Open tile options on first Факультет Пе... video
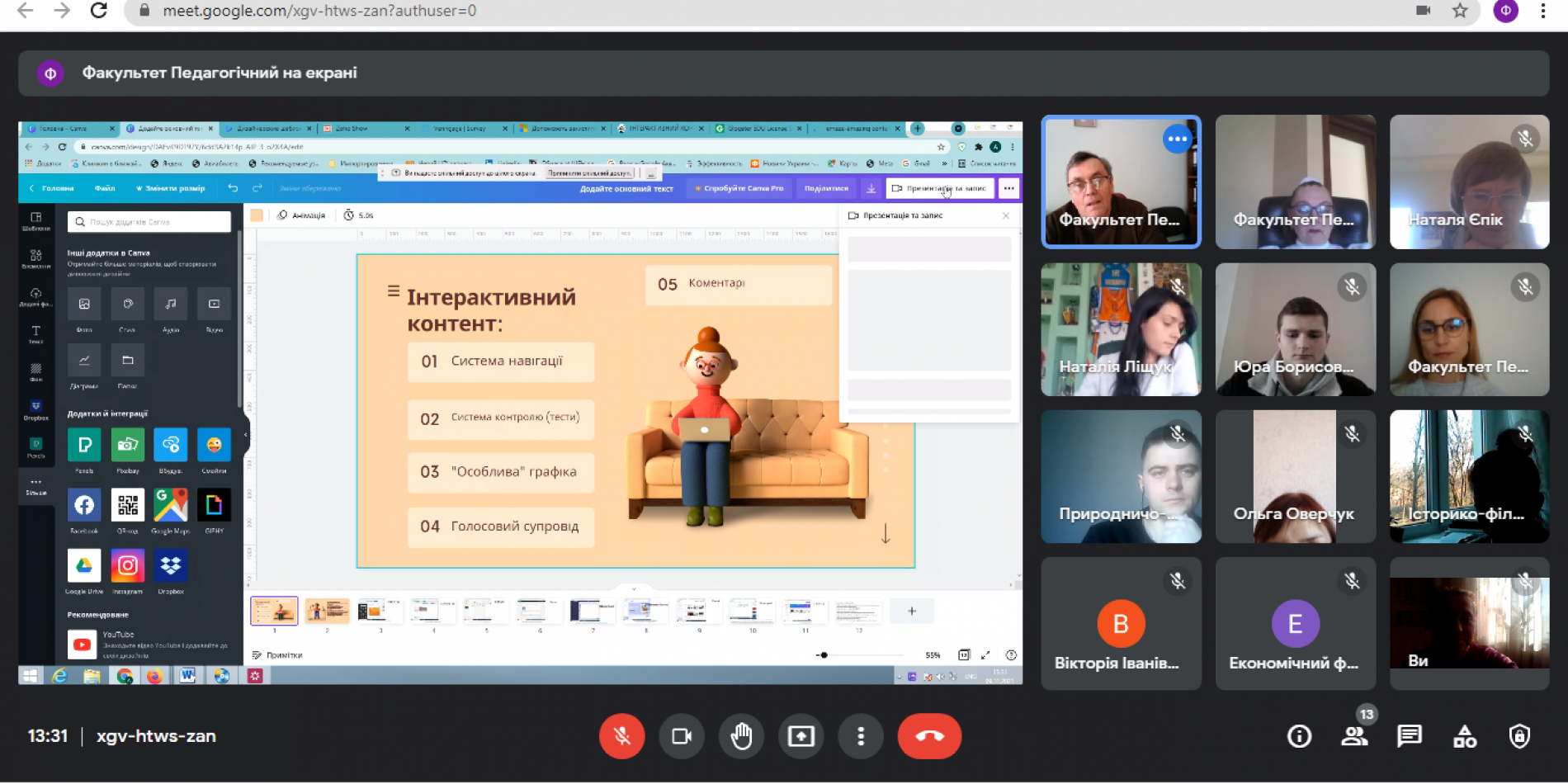Screen dimensions: 1568x784 pyautogui.click(x=1178, y=139)
